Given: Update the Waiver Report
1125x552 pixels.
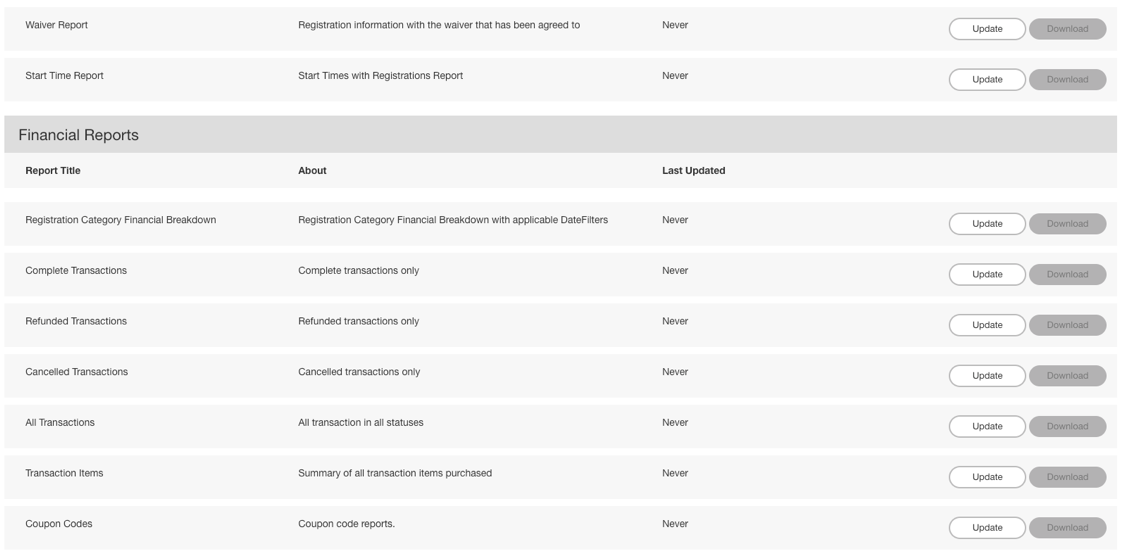Looking at the screenshot, I should (987, 29).
